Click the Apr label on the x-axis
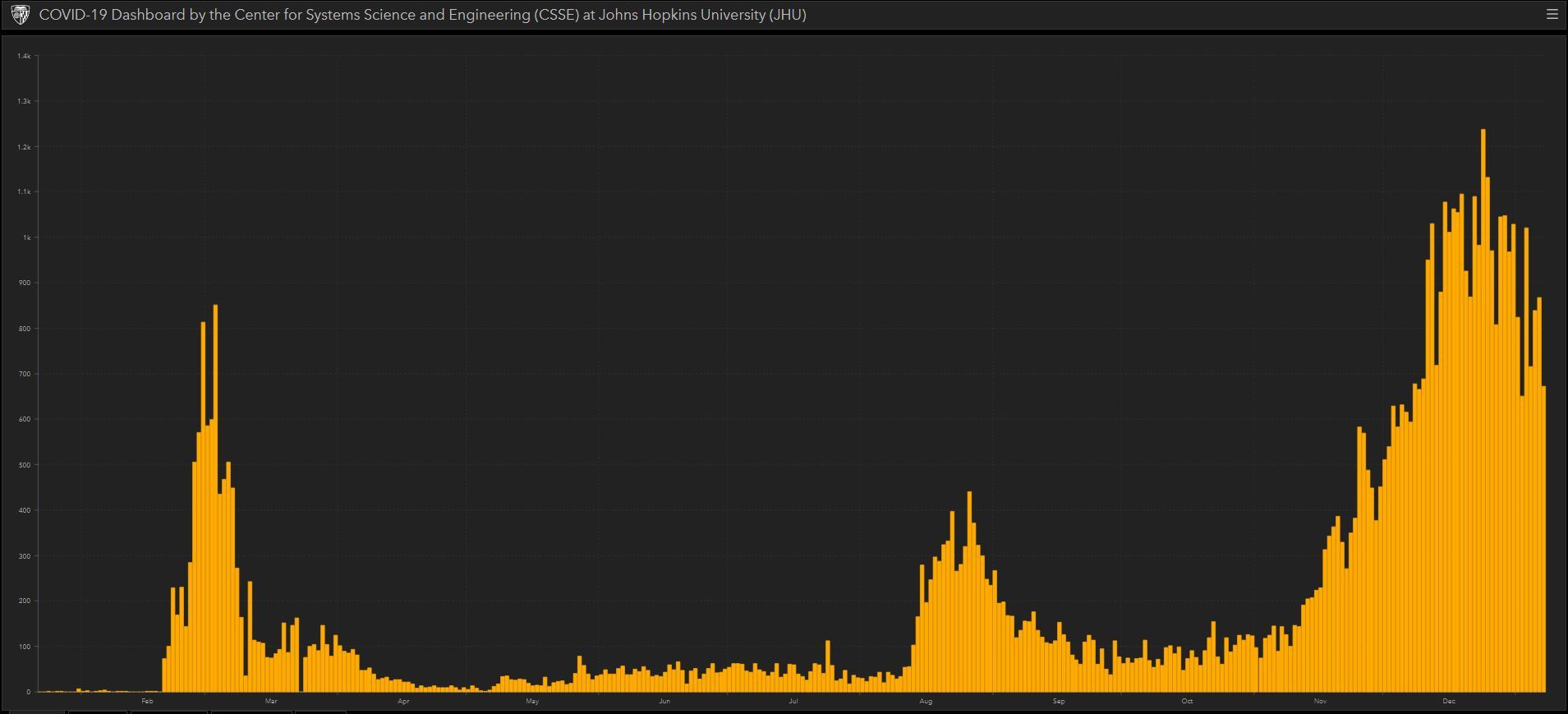Image resolution: width=1568 pixels, height=714 pixels. coord(403,701)
